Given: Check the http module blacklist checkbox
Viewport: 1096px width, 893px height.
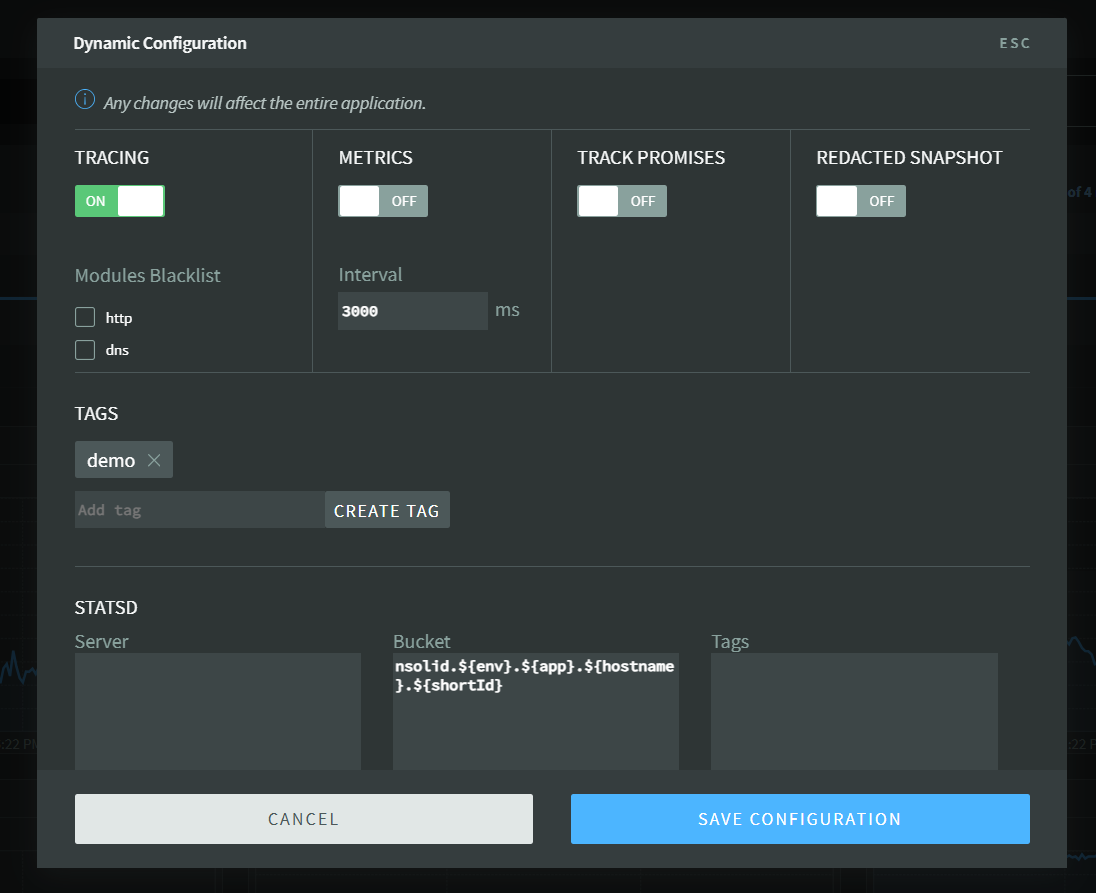Looking at the screenshot, I should tap(85, 317).
